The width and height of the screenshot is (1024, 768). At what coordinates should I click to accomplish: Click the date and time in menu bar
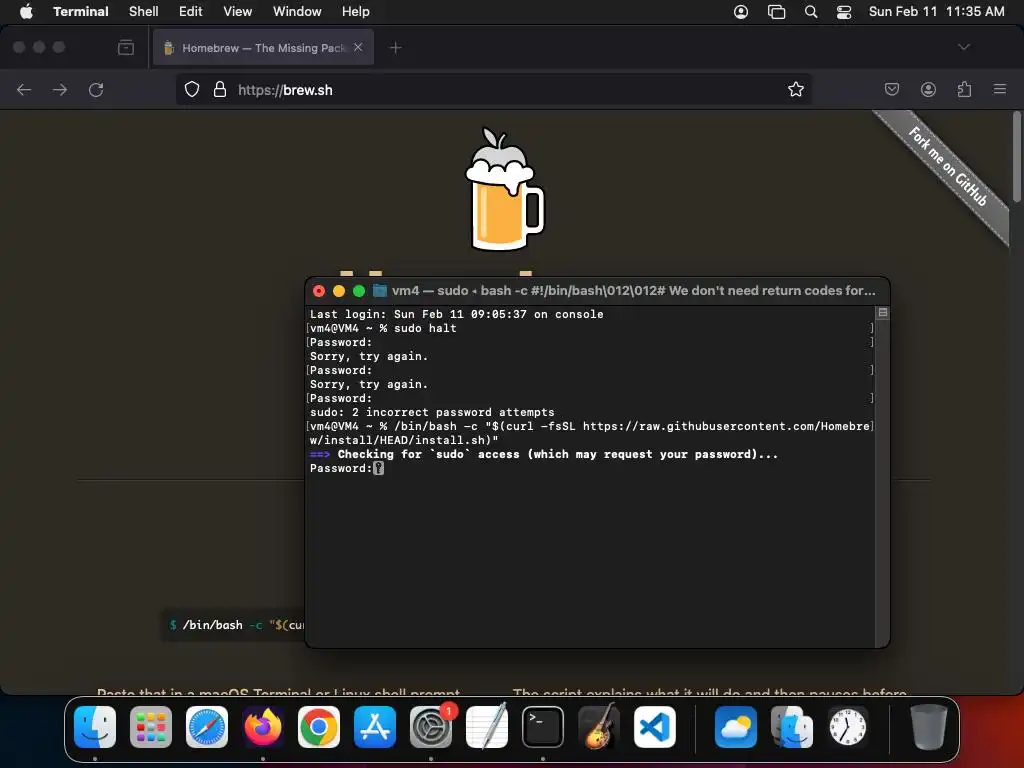[936, 11]
